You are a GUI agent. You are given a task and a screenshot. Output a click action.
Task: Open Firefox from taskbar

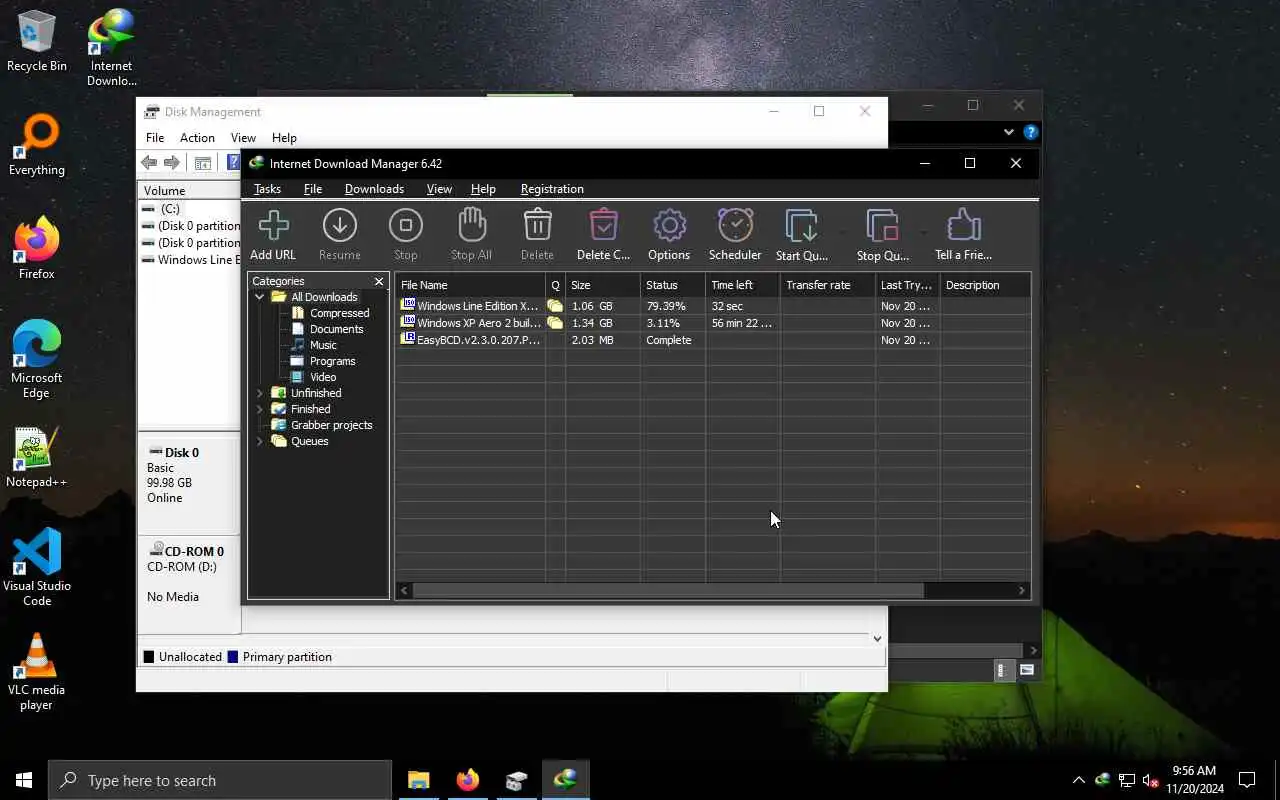[467, 780]
